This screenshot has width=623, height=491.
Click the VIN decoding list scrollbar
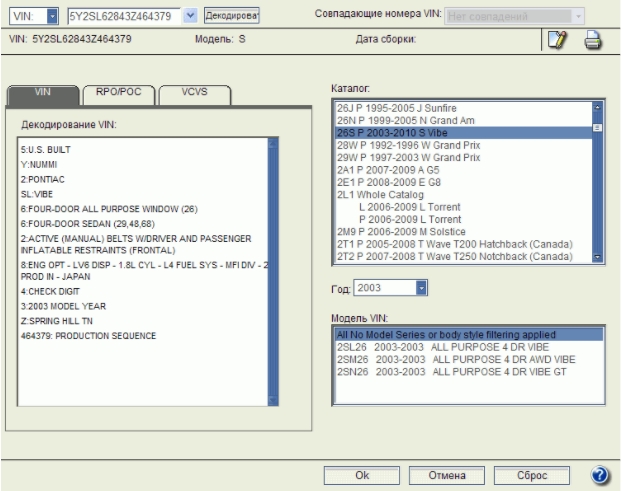coord(273,272)
